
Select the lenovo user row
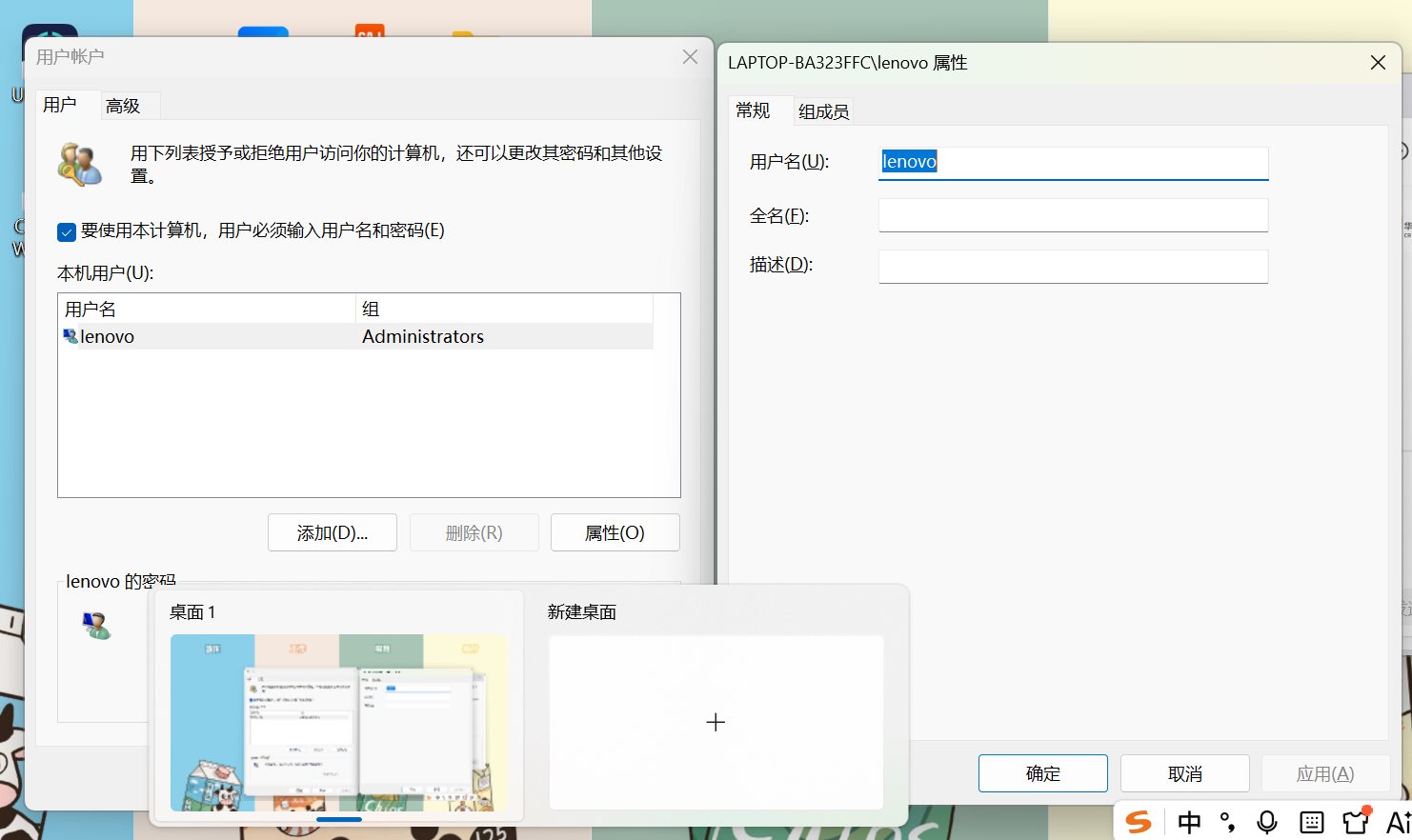[357, 336]
